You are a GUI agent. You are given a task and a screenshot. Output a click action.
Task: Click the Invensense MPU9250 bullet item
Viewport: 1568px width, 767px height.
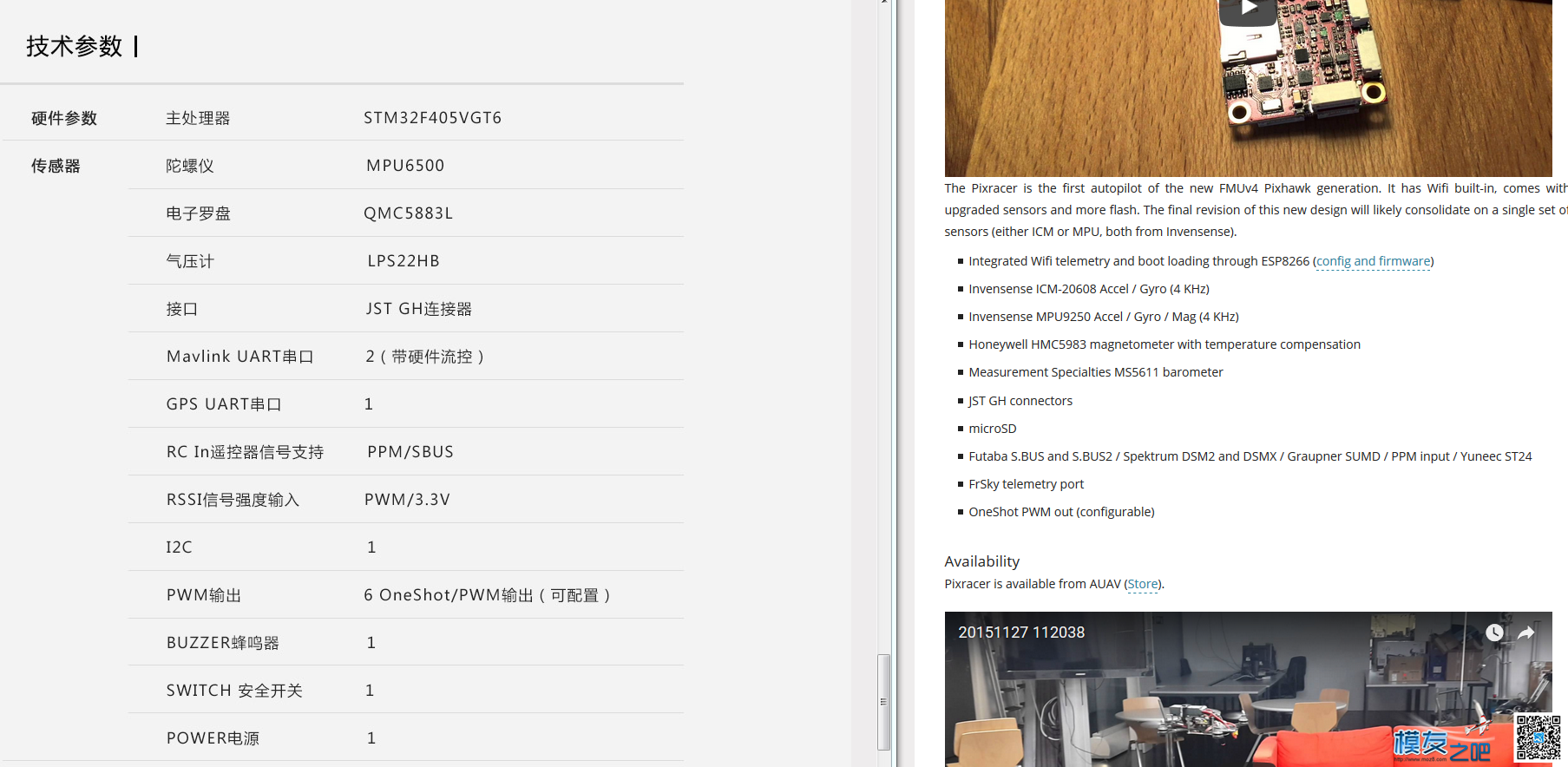pos(1103,317)
